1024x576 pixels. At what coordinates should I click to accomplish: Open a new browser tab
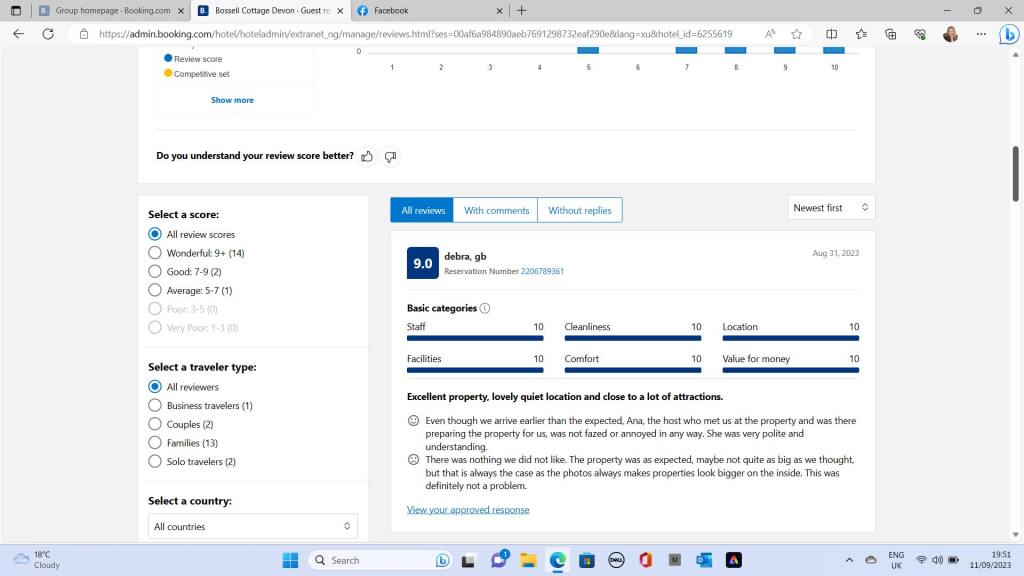pos(522,10)
